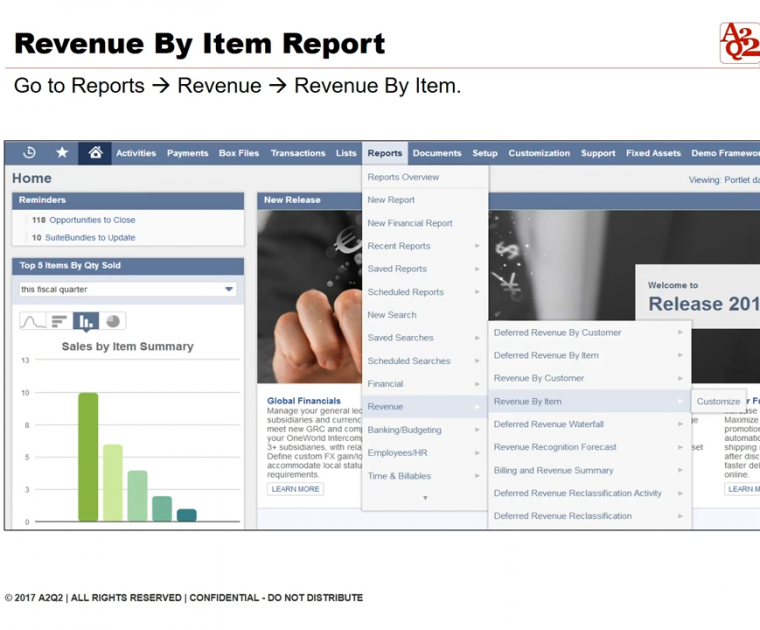Click LEARN MORE under Global Financials
Screen dimensions: 760x630
[x=296, y=489]
